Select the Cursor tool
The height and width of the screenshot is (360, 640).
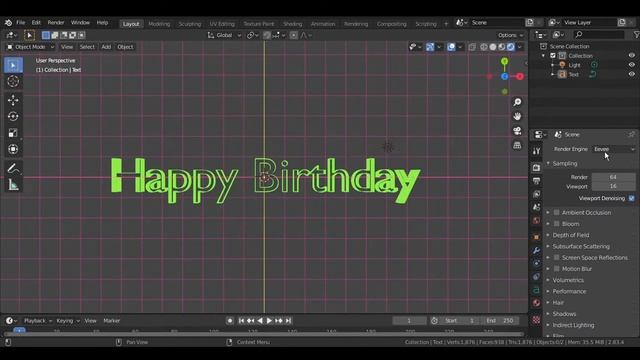[13, 82]
